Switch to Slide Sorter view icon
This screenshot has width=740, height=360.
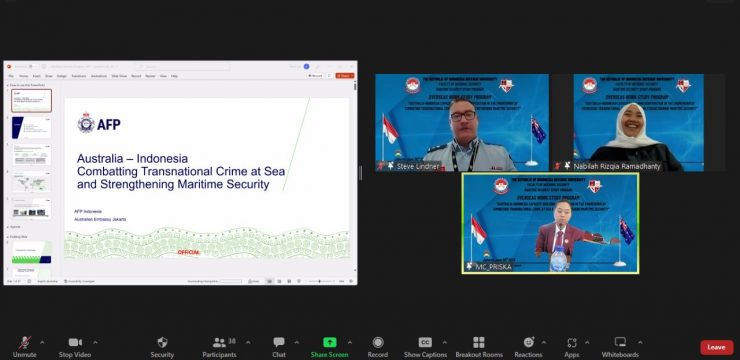279,281
